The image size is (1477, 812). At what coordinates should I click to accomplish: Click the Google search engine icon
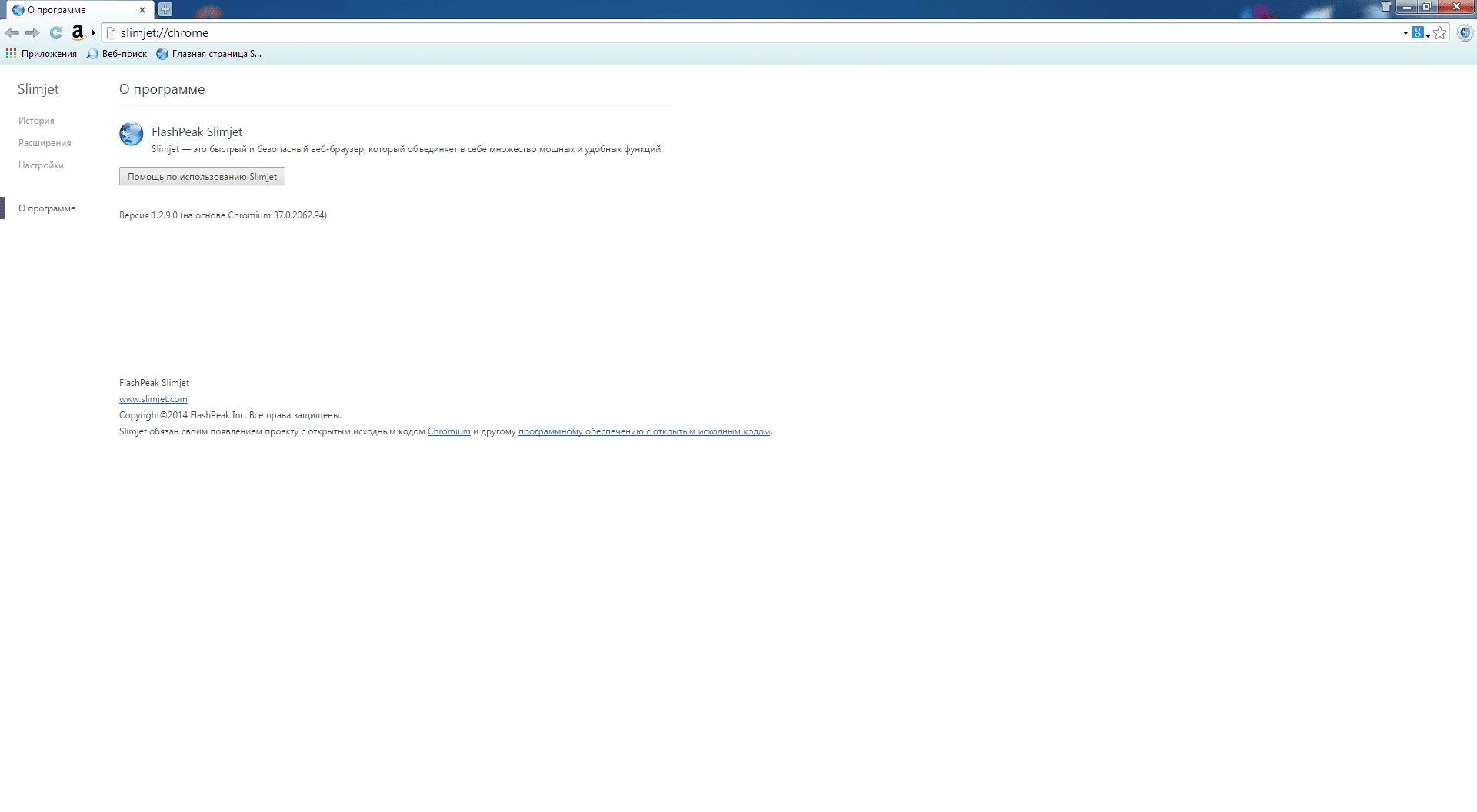pyautogui.click(x=1417, y=32)
